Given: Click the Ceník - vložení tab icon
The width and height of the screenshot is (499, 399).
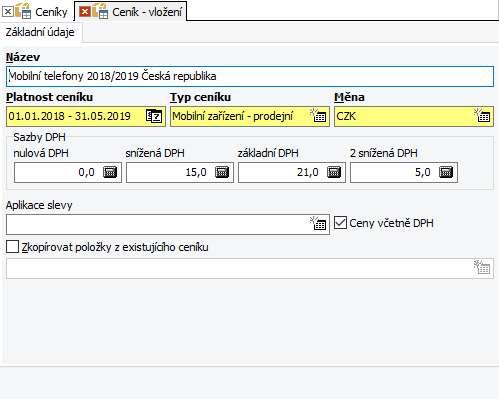Looking at the screenshot, I should coord(100,11).
